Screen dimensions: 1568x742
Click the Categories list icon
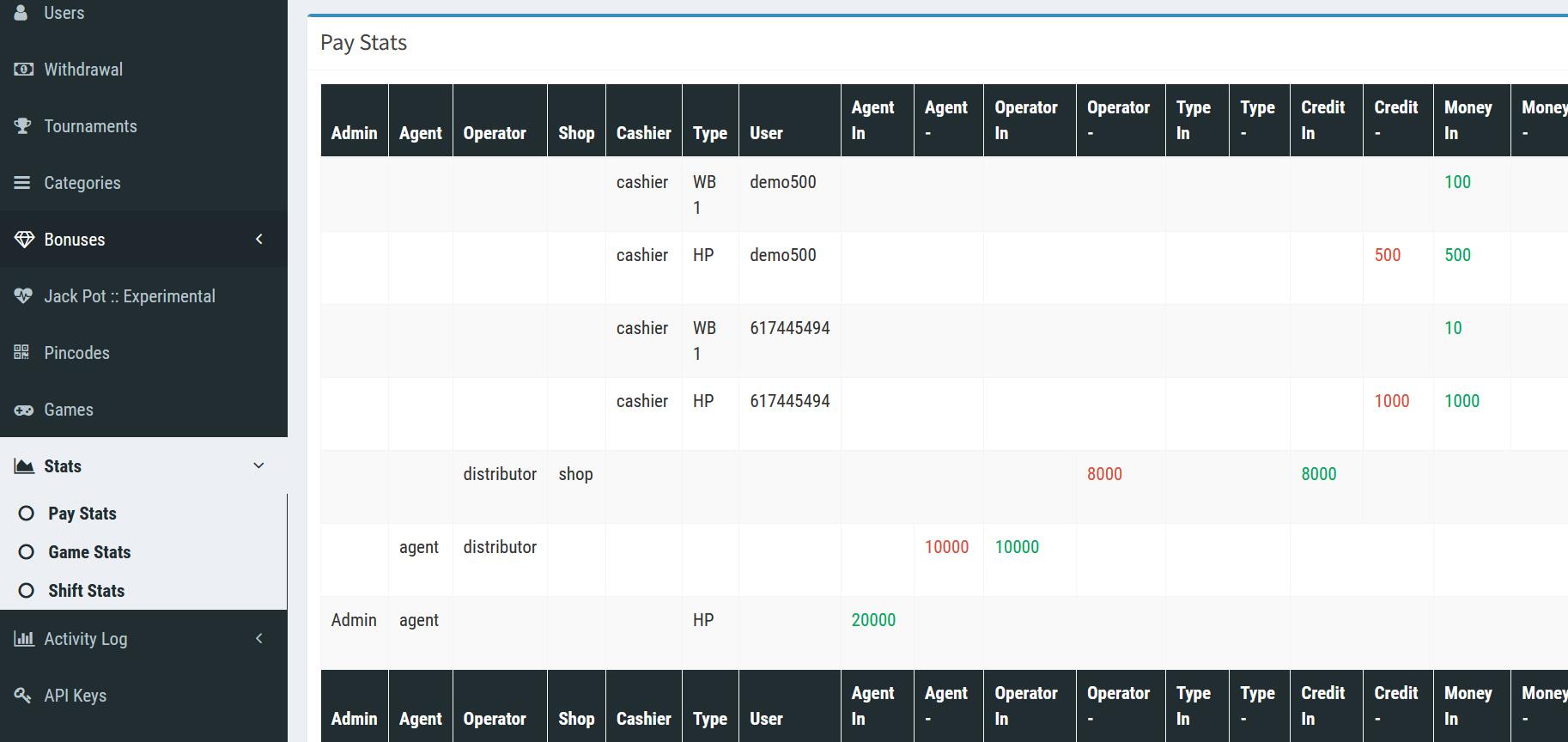coord(22,183)
